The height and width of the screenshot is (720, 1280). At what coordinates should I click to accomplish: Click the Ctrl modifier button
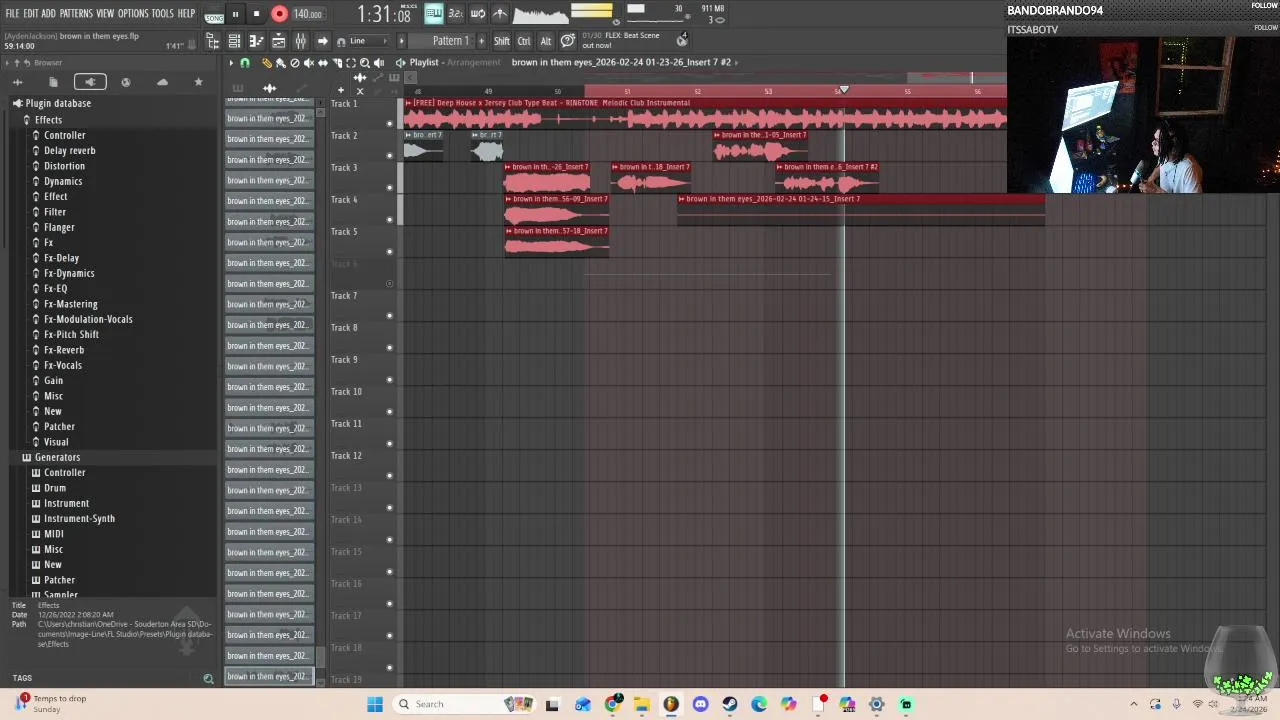tap(524, 41)
